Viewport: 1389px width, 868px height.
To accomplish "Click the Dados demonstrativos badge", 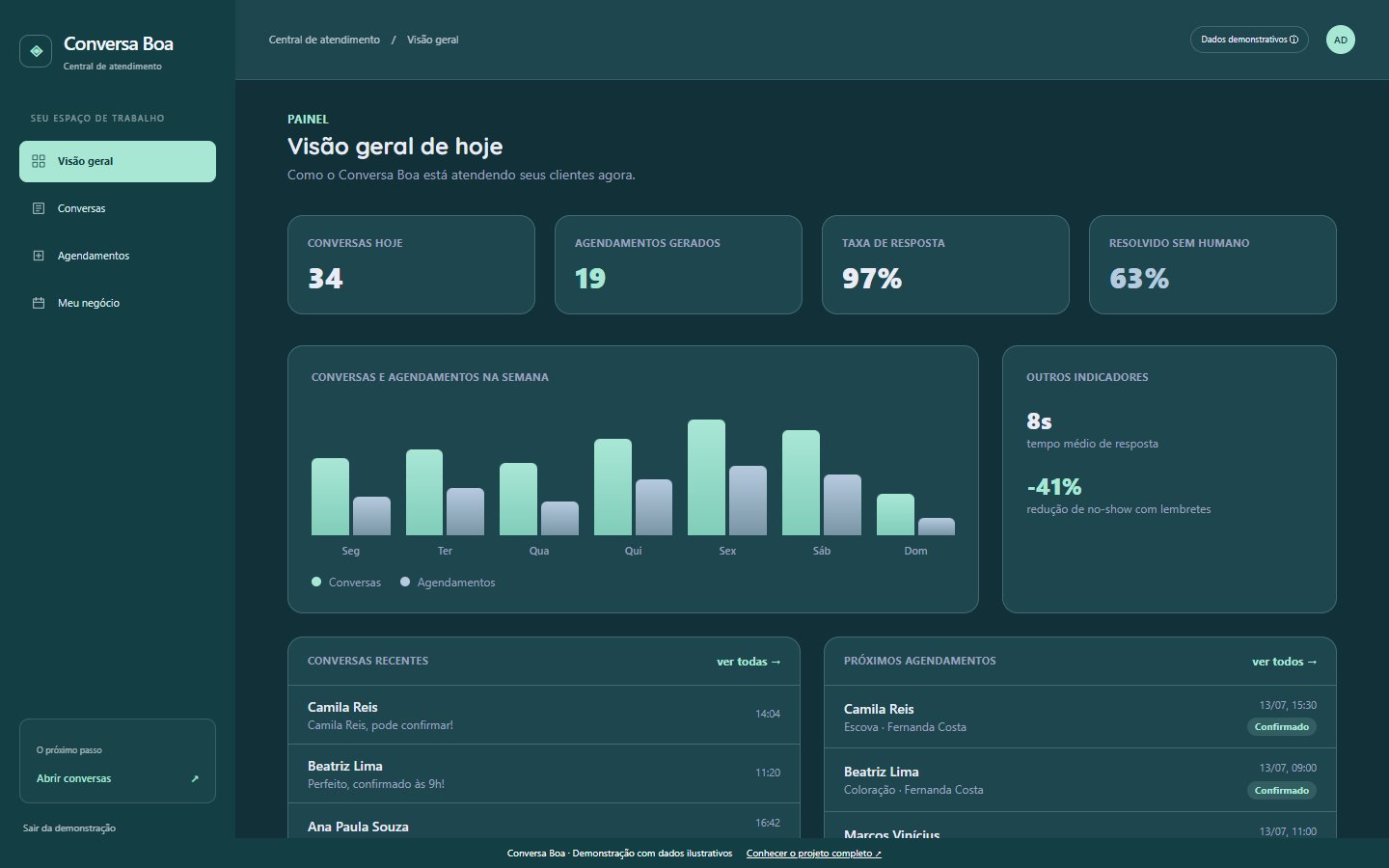I will pos(1249,40).
